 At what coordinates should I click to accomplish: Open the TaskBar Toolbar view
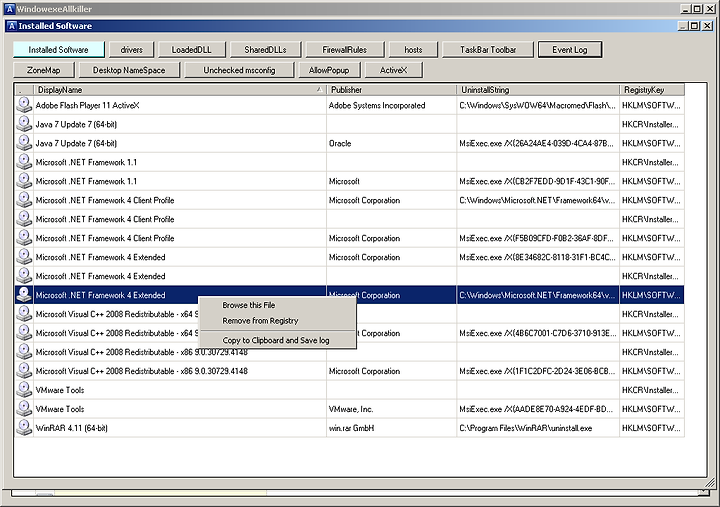(488, 50)
